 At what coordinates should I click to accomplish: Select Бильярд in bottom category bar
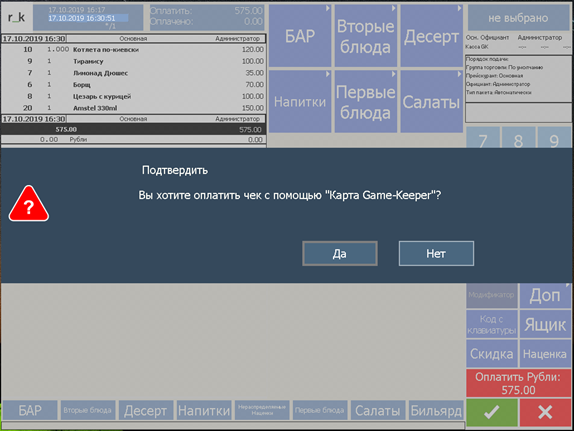436,410
